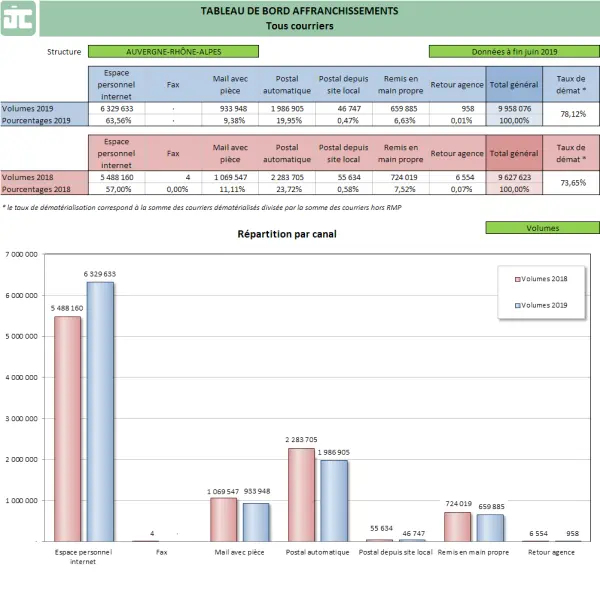The height and width of the screenshot is (600, 600).
Task: Click the 2018 Mail avec pièce bar
Action: [223, 520]
